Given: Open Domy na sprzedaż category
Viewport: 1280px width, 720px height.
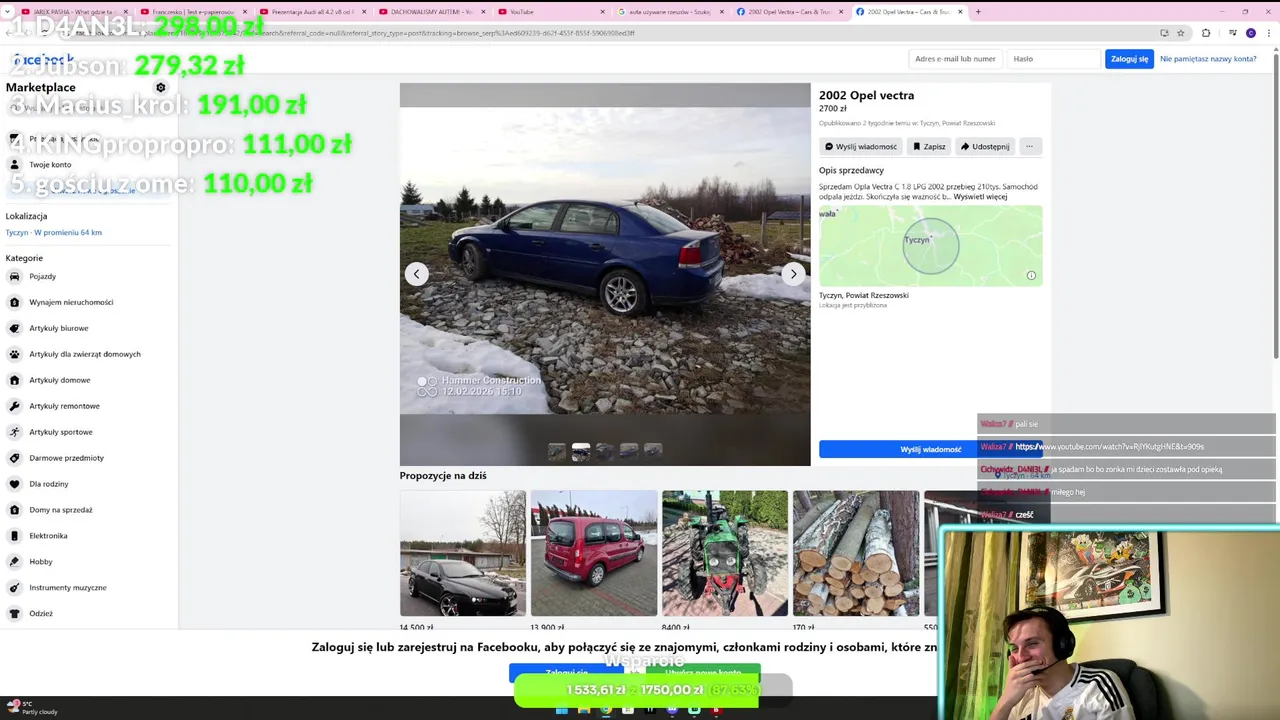Looking at the screenshot, I should click(61, 510).
